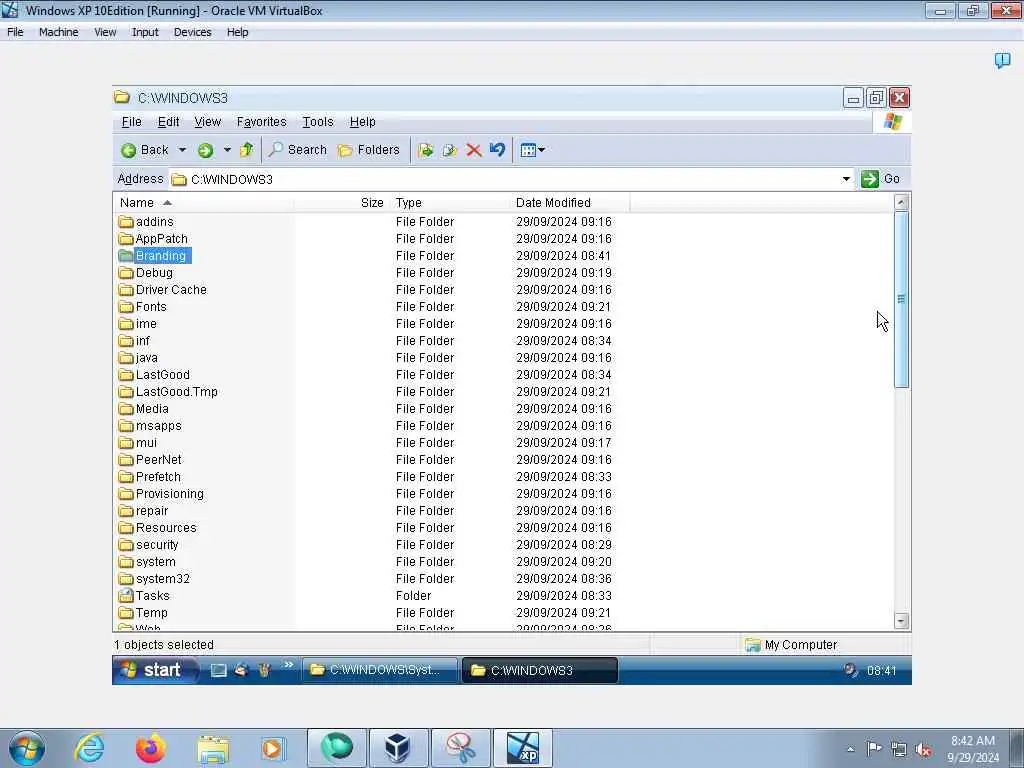Open Snipping Tool on the host taskbar

coord(461,748)
